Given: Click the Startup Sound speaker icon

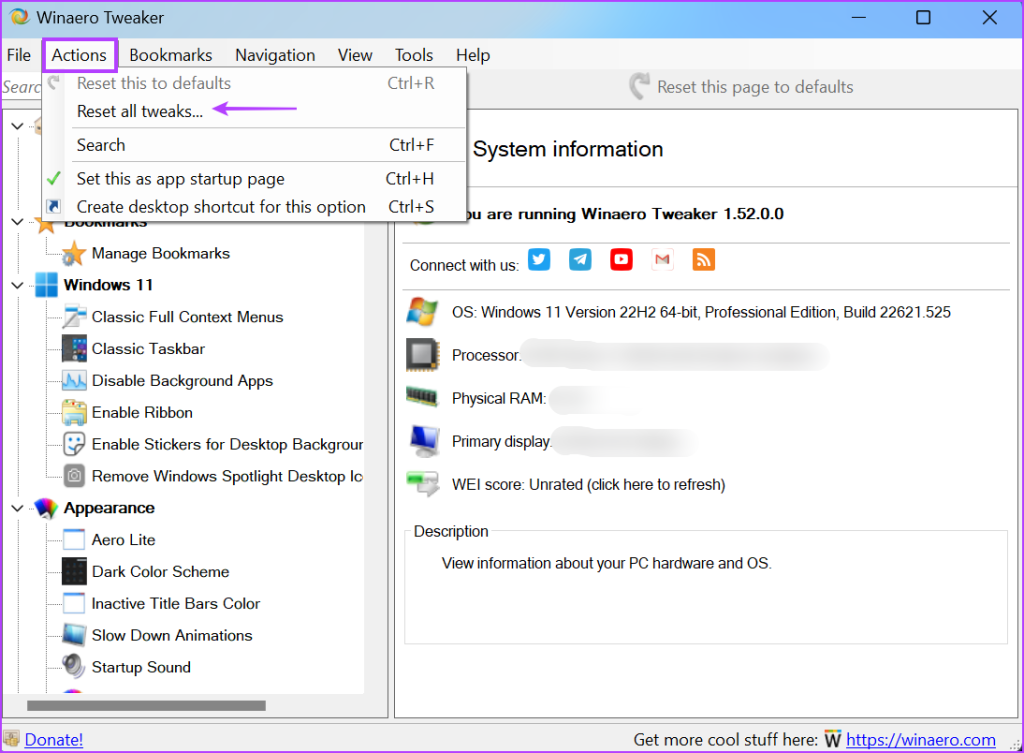Looking at the screenshot, I should [74, 667].
